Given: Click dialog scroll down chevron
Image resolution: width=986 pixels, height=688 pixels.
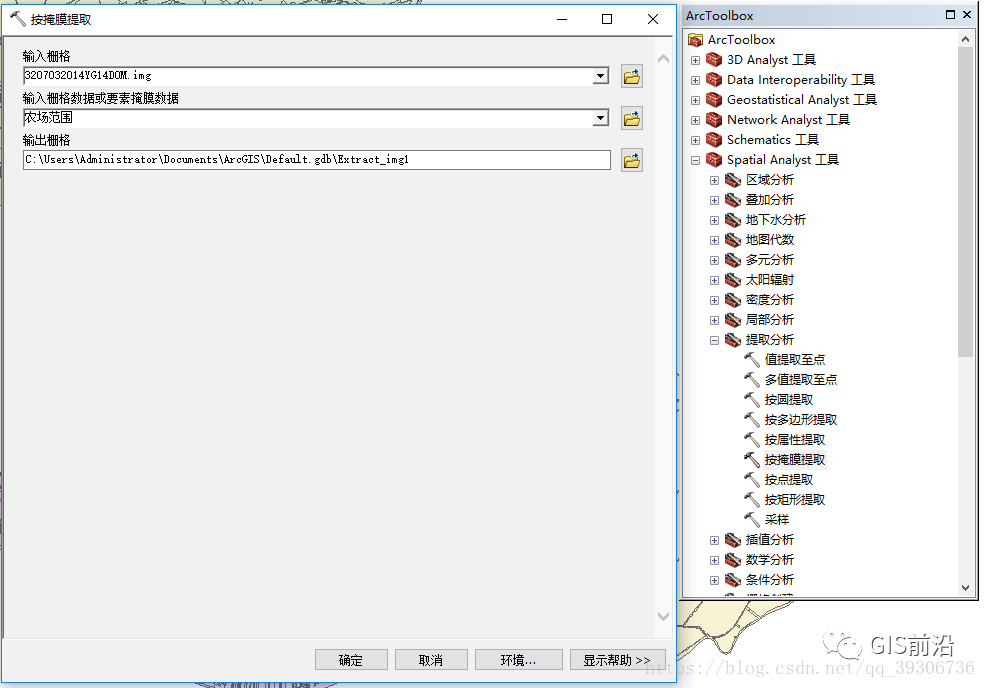Looking at the screenshot, I should (663, 616).
